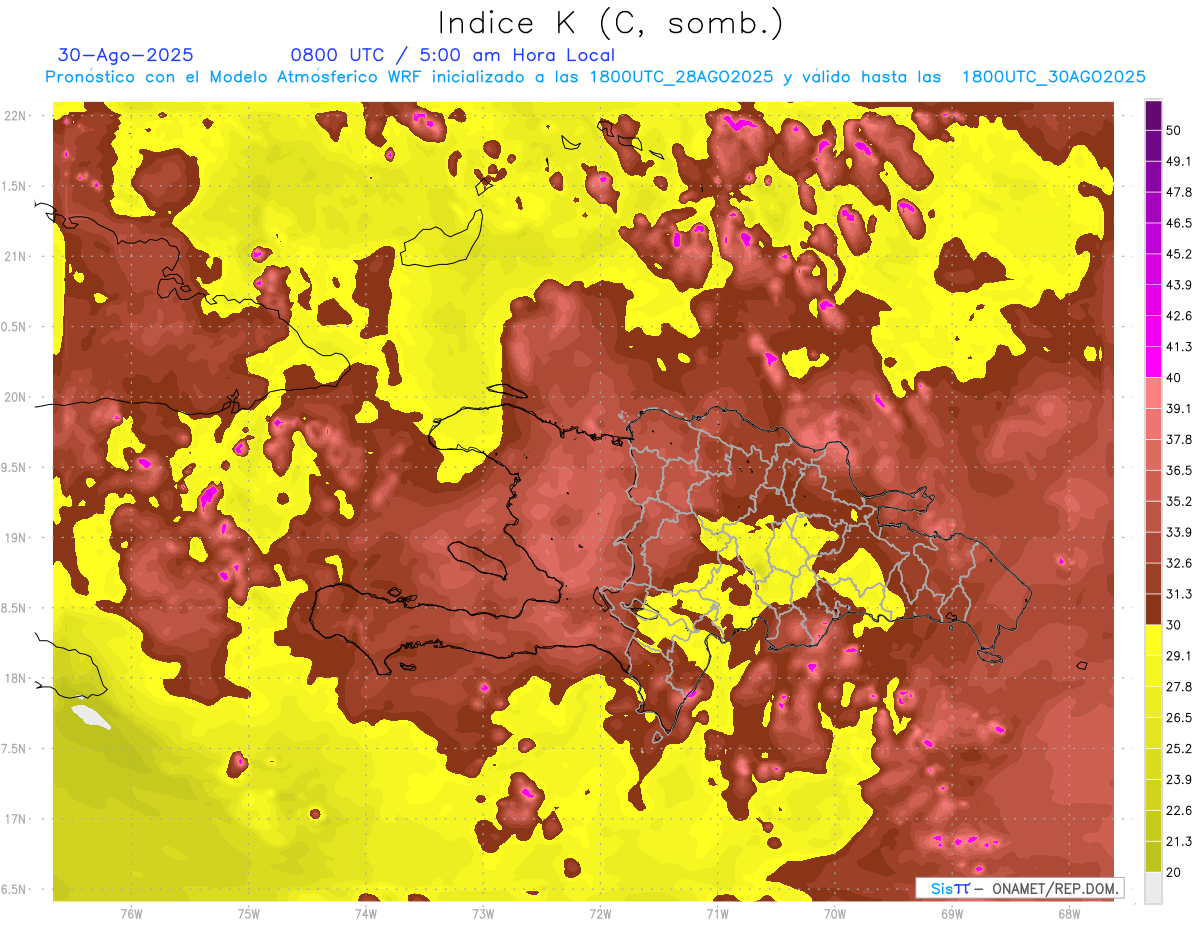Screen dimensions: 1200x927
Task: Click the colorbar value "26.5"
Action: [1178, 717]
